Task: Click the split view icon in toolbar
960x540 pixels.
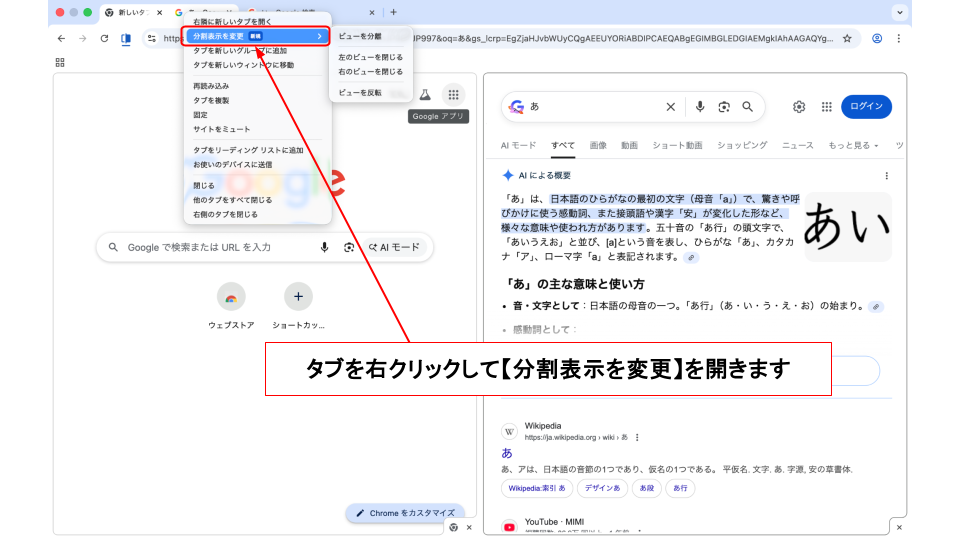Action: point(126,38)
